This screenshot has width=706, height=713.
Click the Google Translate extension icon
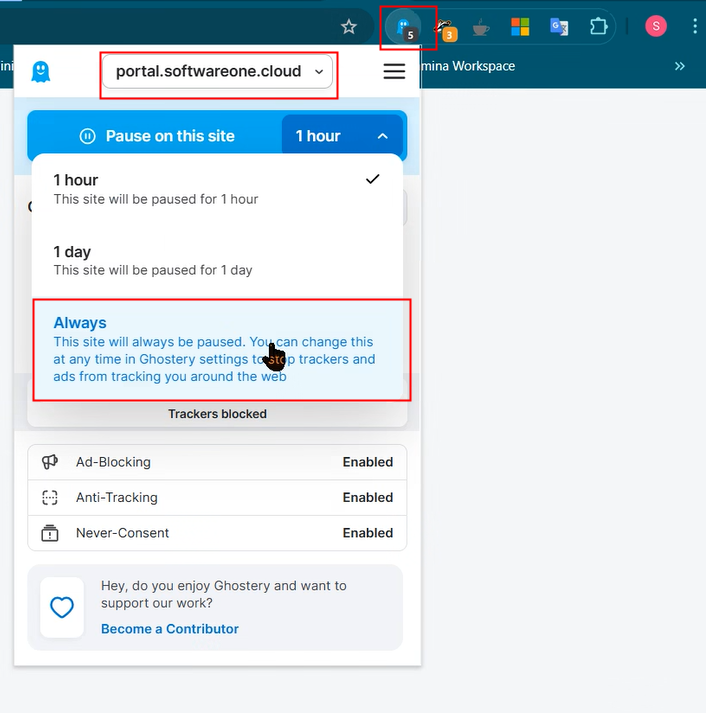[x=559, y=27]
